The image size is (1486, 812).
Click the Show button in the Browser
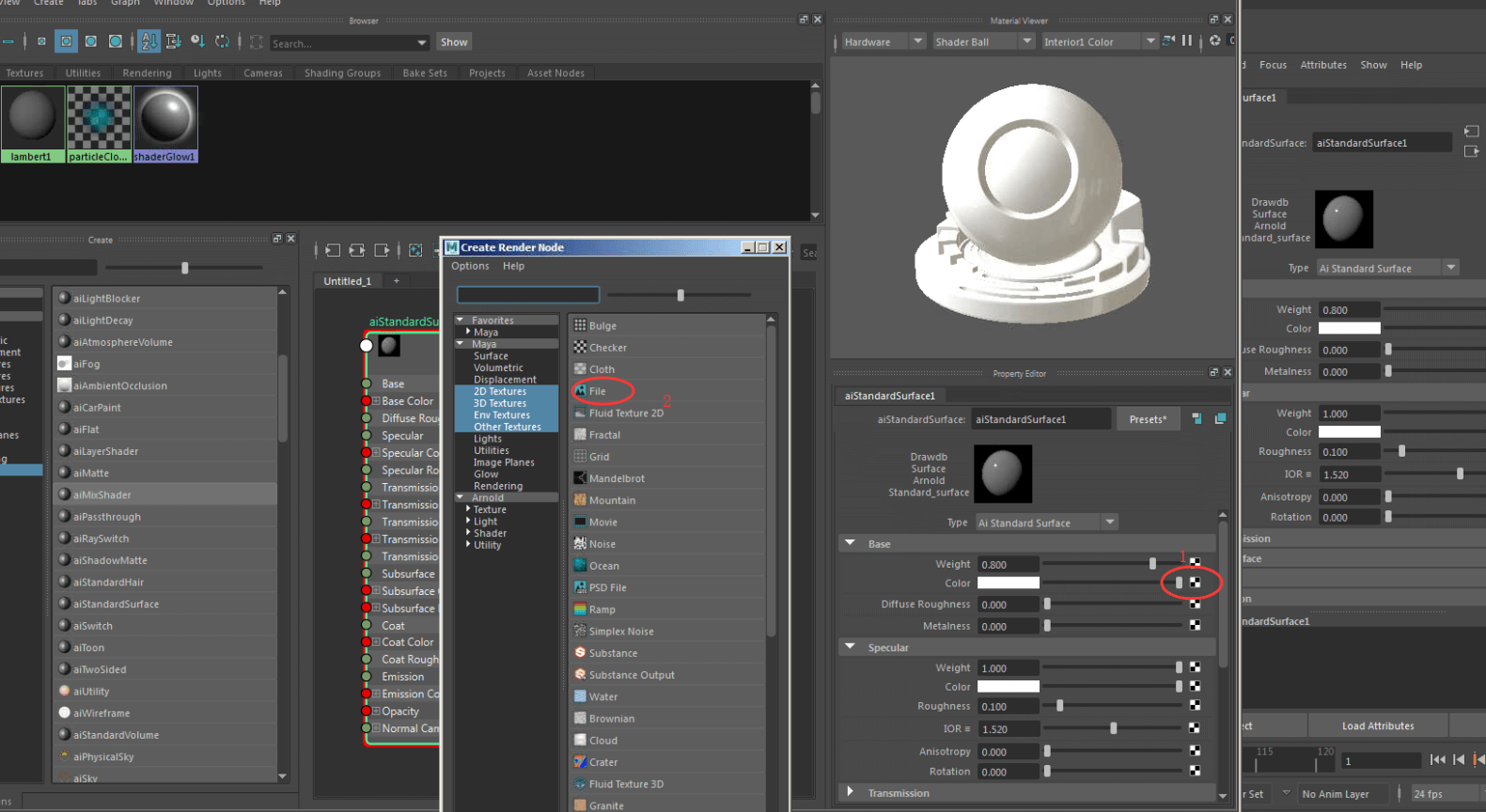coord(454,42)
